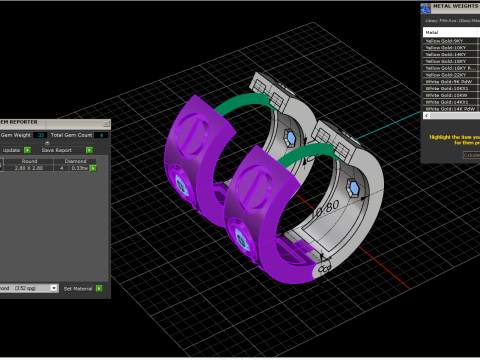Image resolution: width=480 pixels, height=360 pixels.
Task: Select truncated Yellow Gold 18KY R... row
Action: pos(451,68)
